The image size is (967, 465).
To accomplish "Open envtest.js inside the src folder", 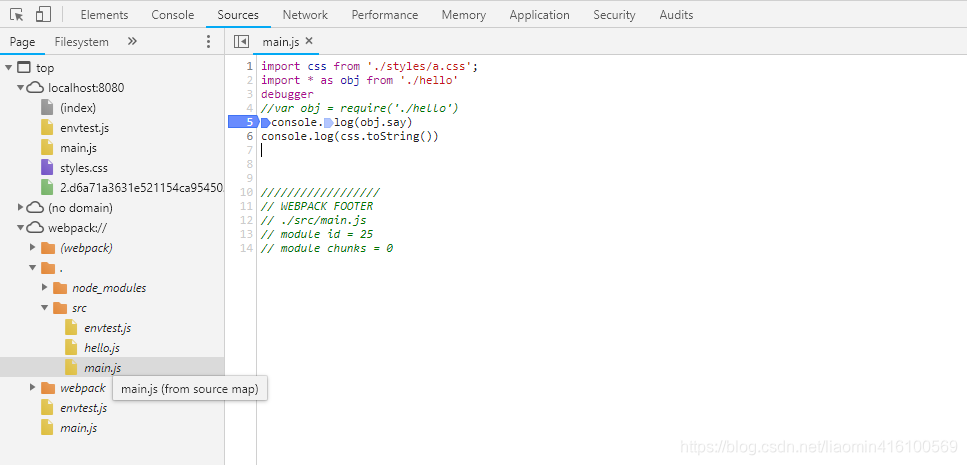I will click(x=107, y=328).
